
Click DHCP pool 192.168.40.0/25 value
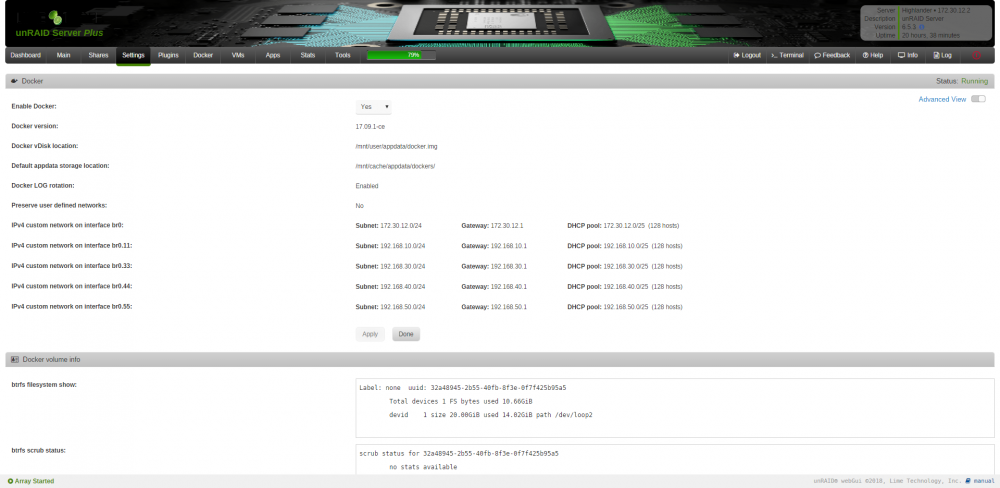[x=626, y=286]
